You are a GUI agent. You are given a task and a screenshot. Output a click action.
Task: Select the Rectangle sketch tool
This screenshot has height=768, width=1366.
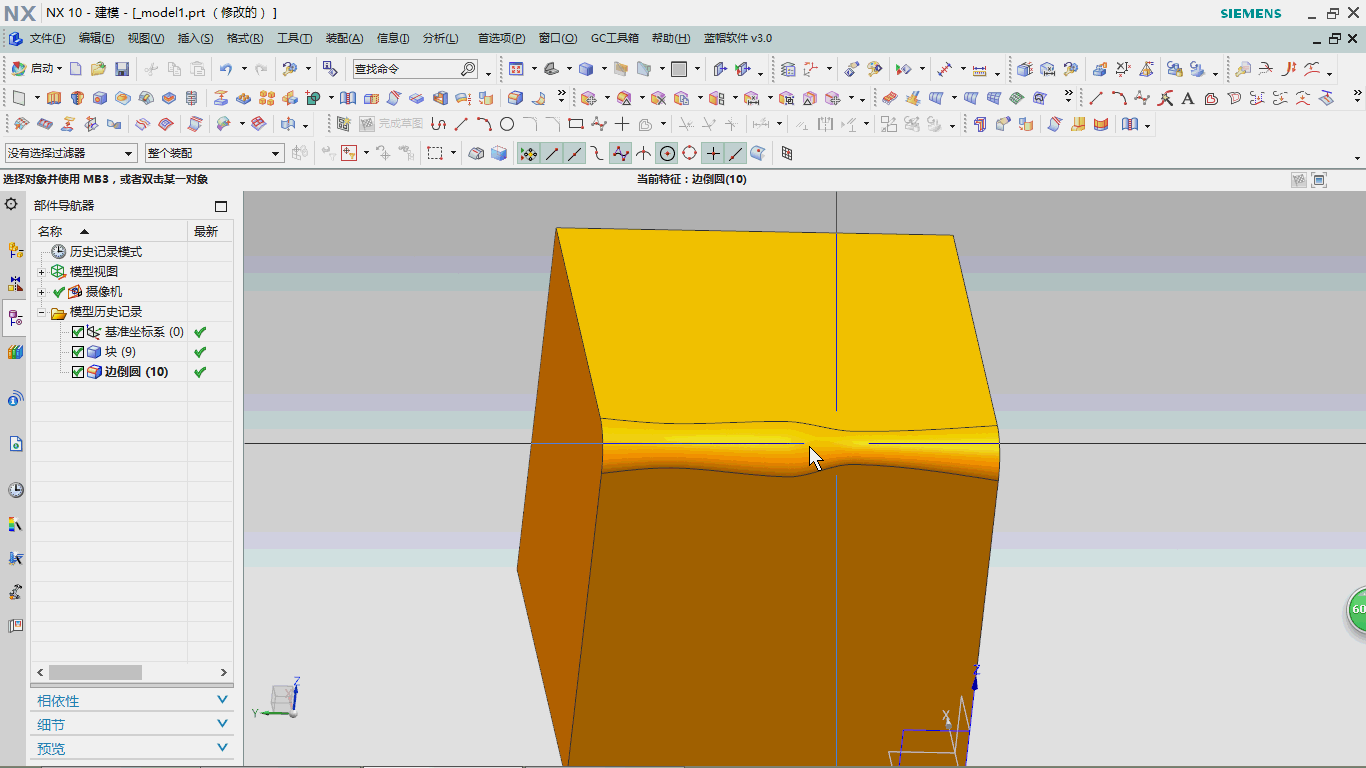(576, 125)
